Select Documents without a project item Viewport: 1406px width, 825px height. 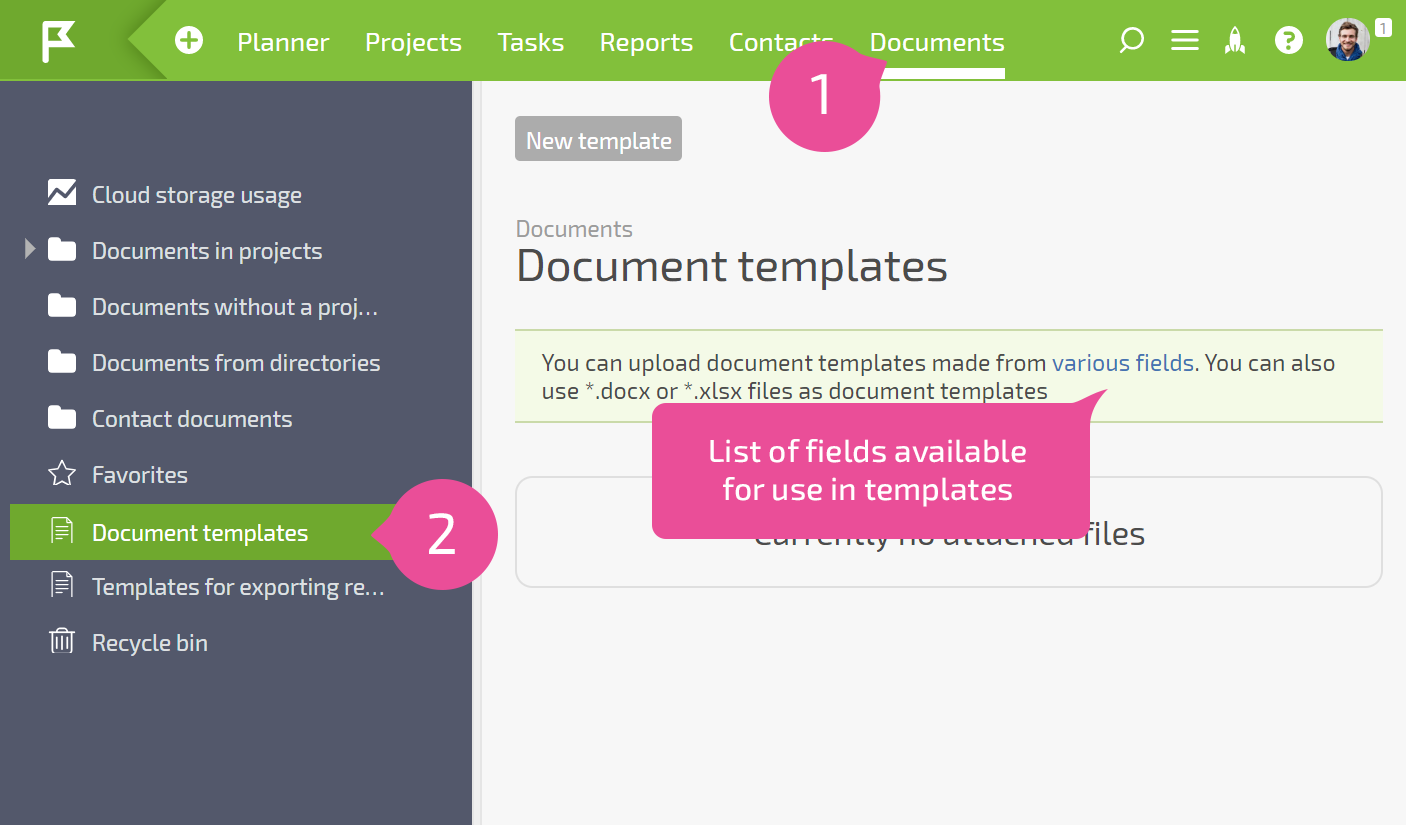click(x=235, y=307)
